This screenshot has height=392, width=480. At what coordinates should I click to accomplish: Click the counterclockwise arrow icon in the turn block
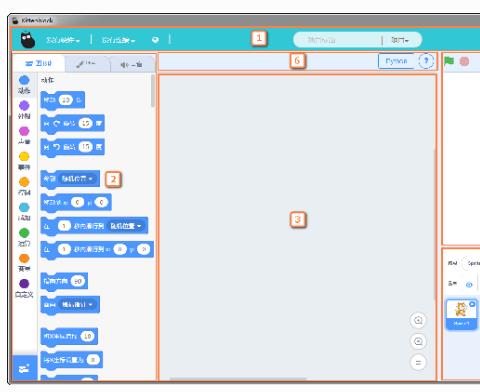pos(57,147)
